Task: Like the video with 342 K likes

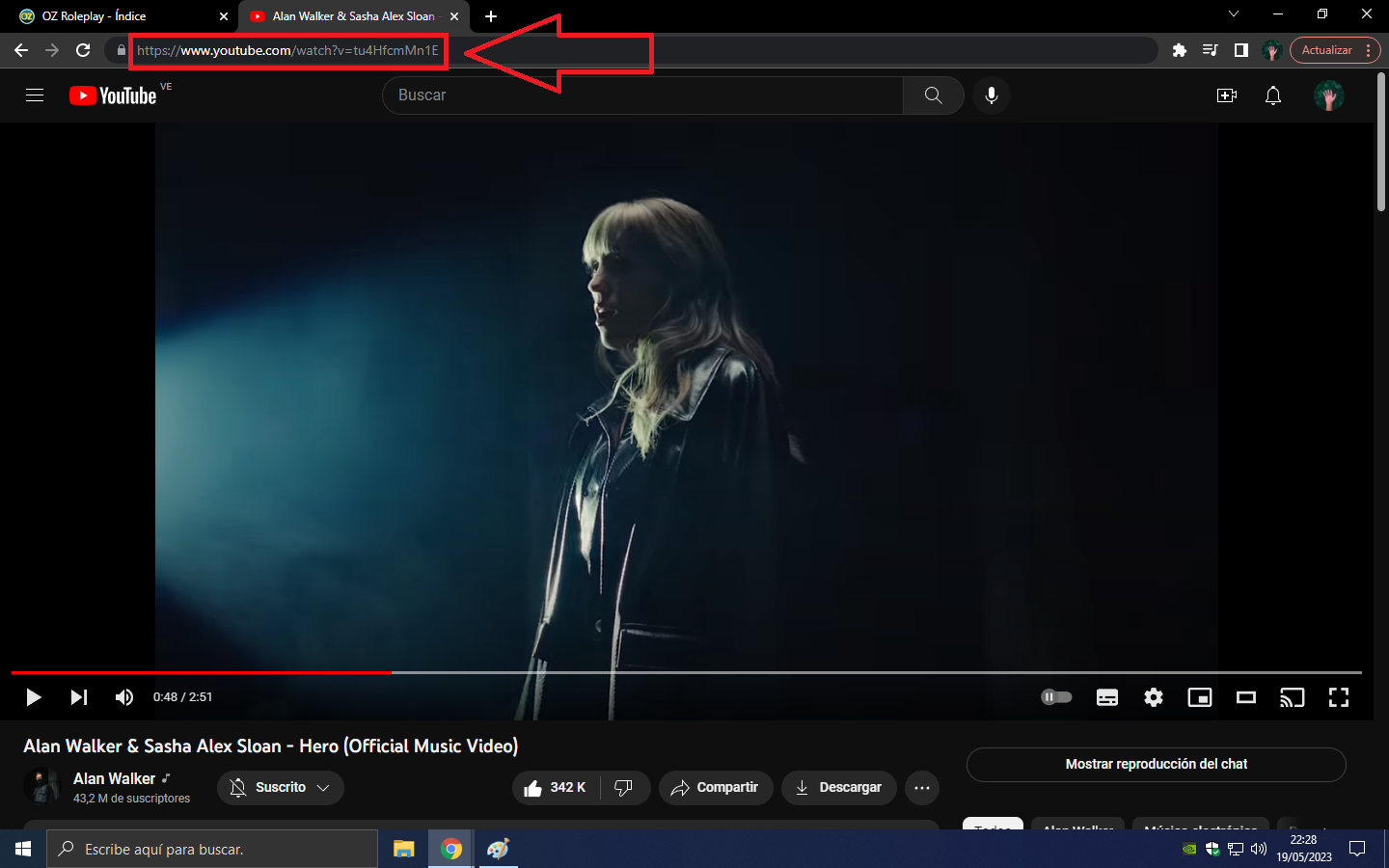Action: (556, 788)
